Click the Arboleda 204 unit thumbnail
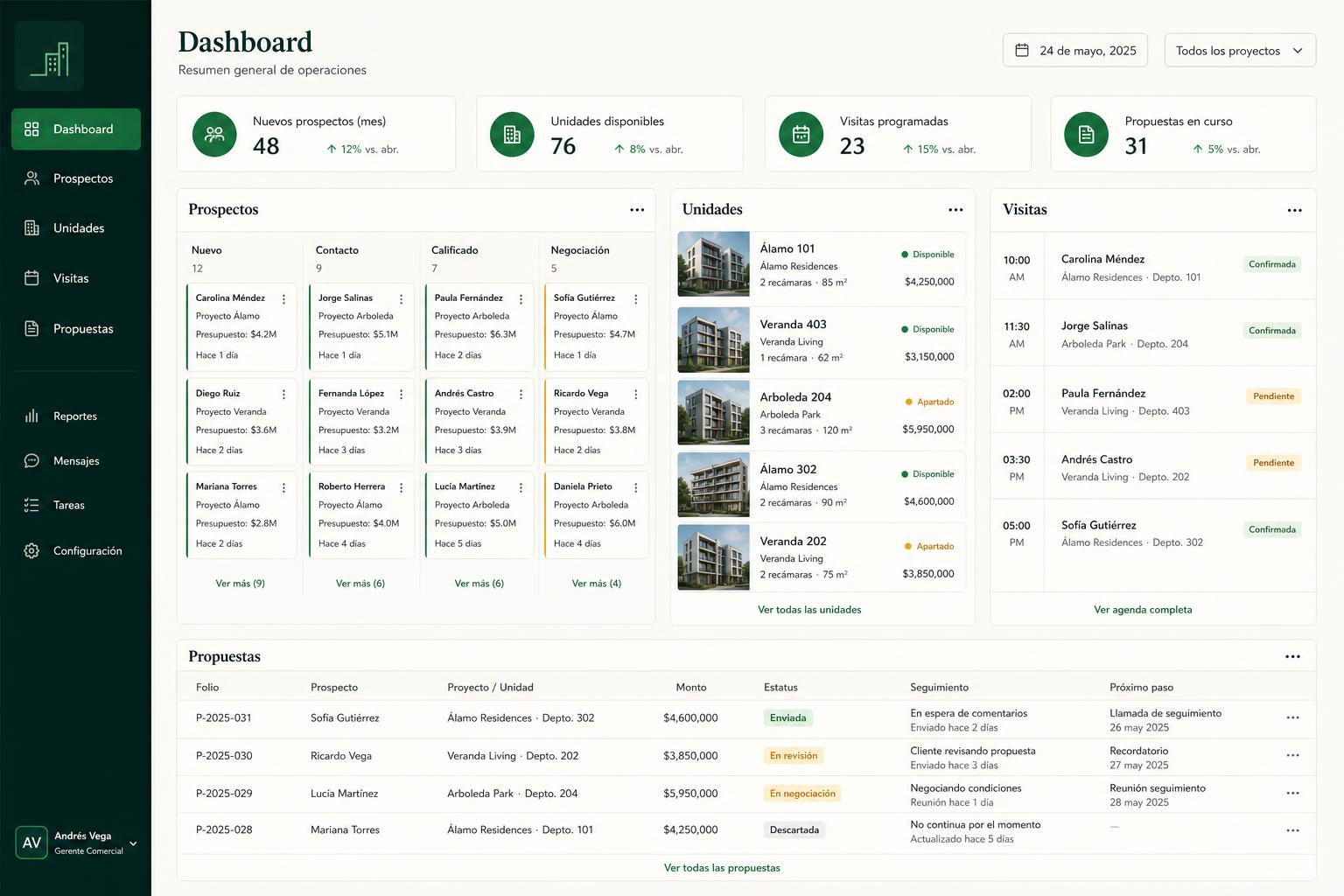This screenshot has height=896, width=1344. [714, 412]
